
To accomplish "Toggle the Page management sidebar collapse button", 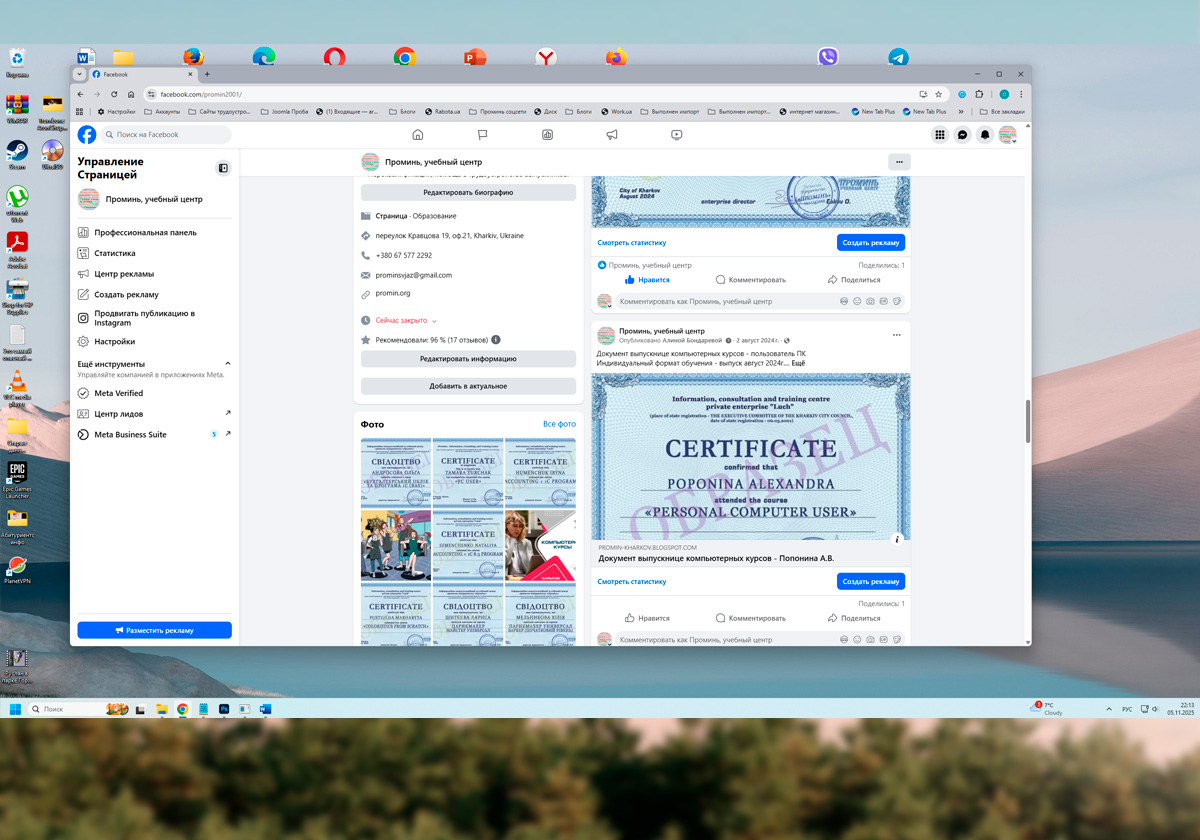I will point(223,168).
